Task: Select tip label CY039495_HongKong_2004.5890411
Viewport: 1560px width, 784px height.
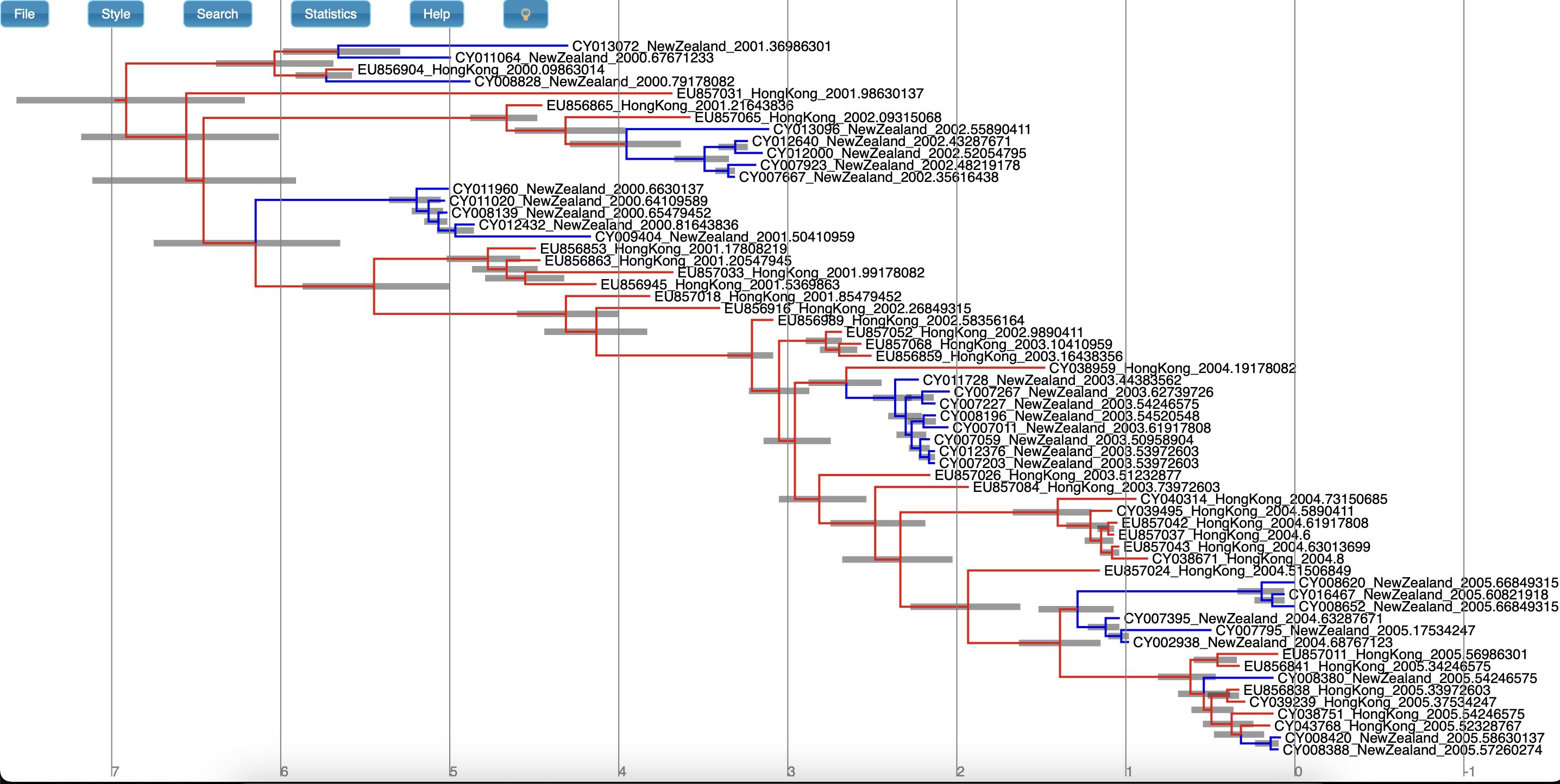Action: 1235,511
